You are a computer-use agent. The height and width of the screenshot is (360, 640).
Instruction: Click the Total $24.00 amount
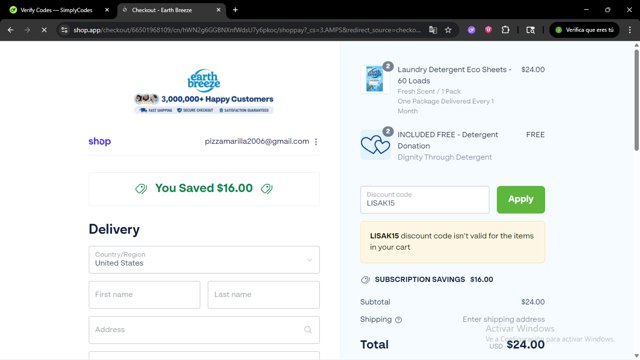[x=525, y=344]
